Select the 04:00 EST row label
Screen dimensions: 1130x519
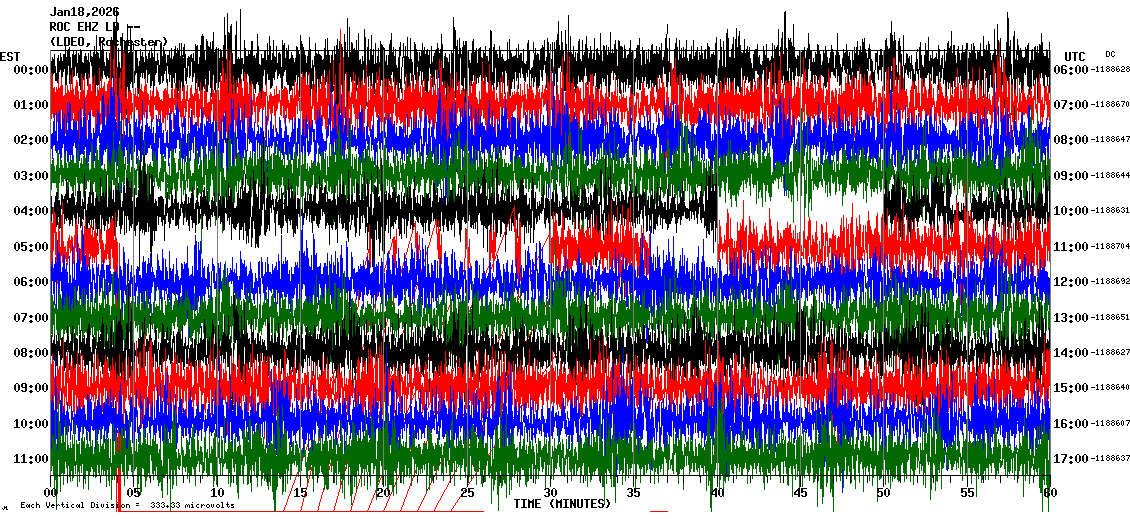point(30,211)
